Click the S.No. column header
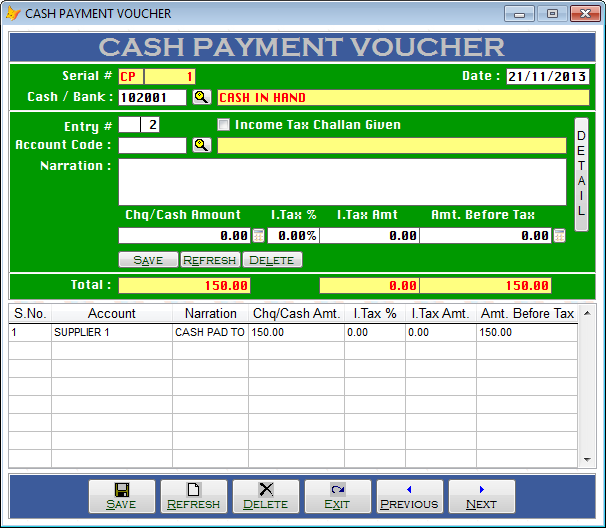The width and height of the screenshot is (606, 528). tap(30, 313)
